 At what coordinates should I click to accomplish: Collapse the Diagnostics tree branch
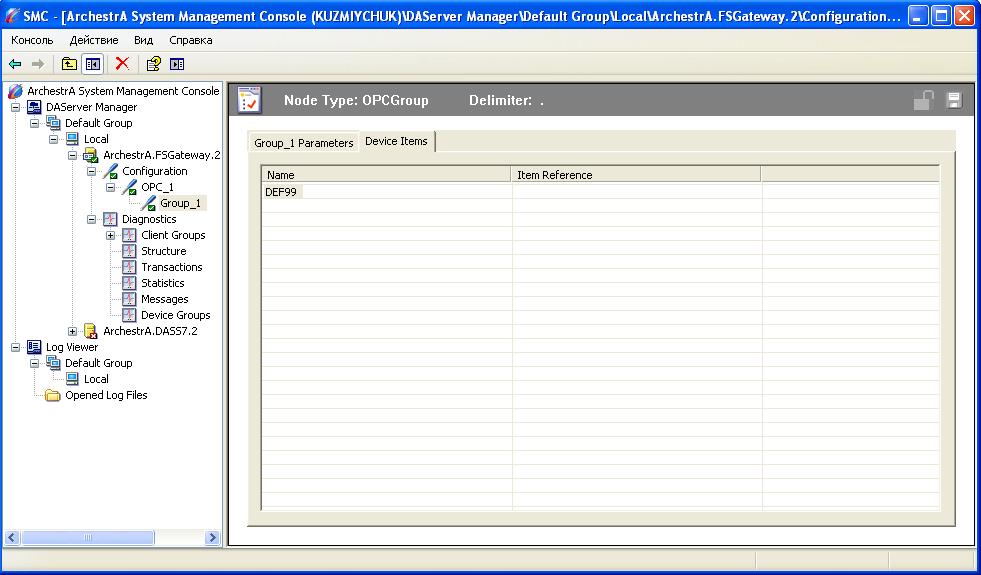[92, 219]
